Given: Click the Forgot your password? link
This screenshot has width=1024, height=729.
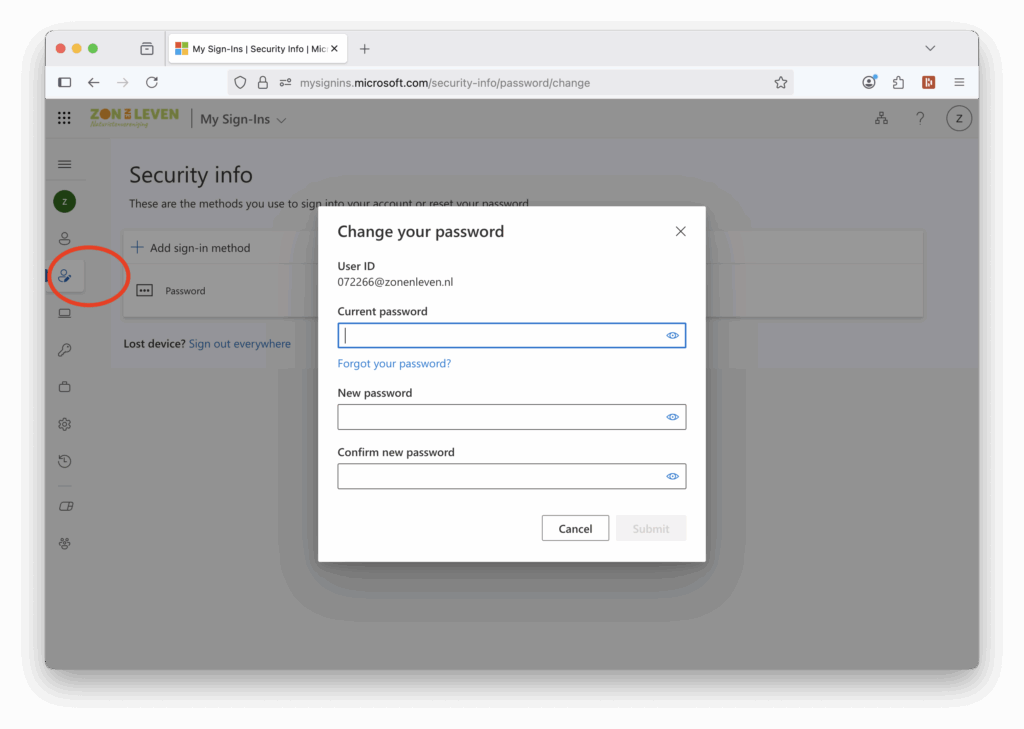Looking at the screenshot, I should click(394, 363).
